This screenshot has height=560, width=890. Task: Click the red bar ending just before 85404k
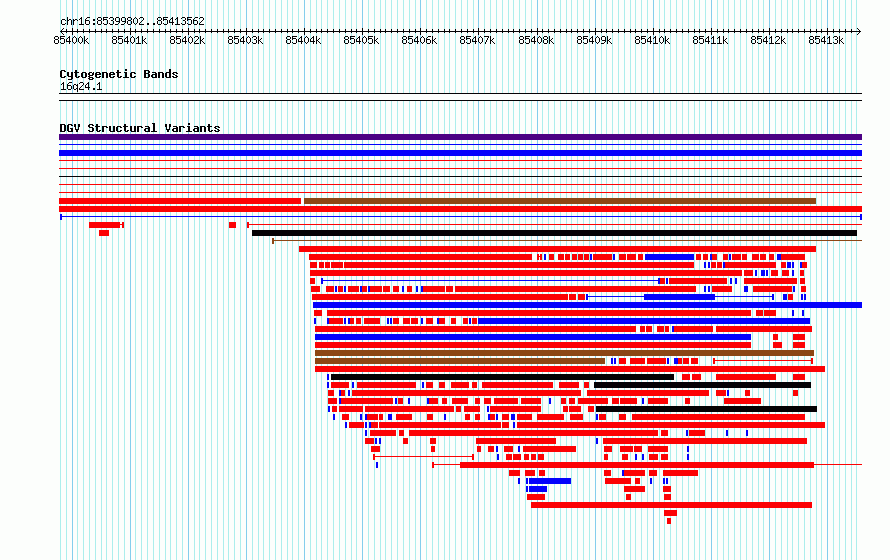coord(180,201)
